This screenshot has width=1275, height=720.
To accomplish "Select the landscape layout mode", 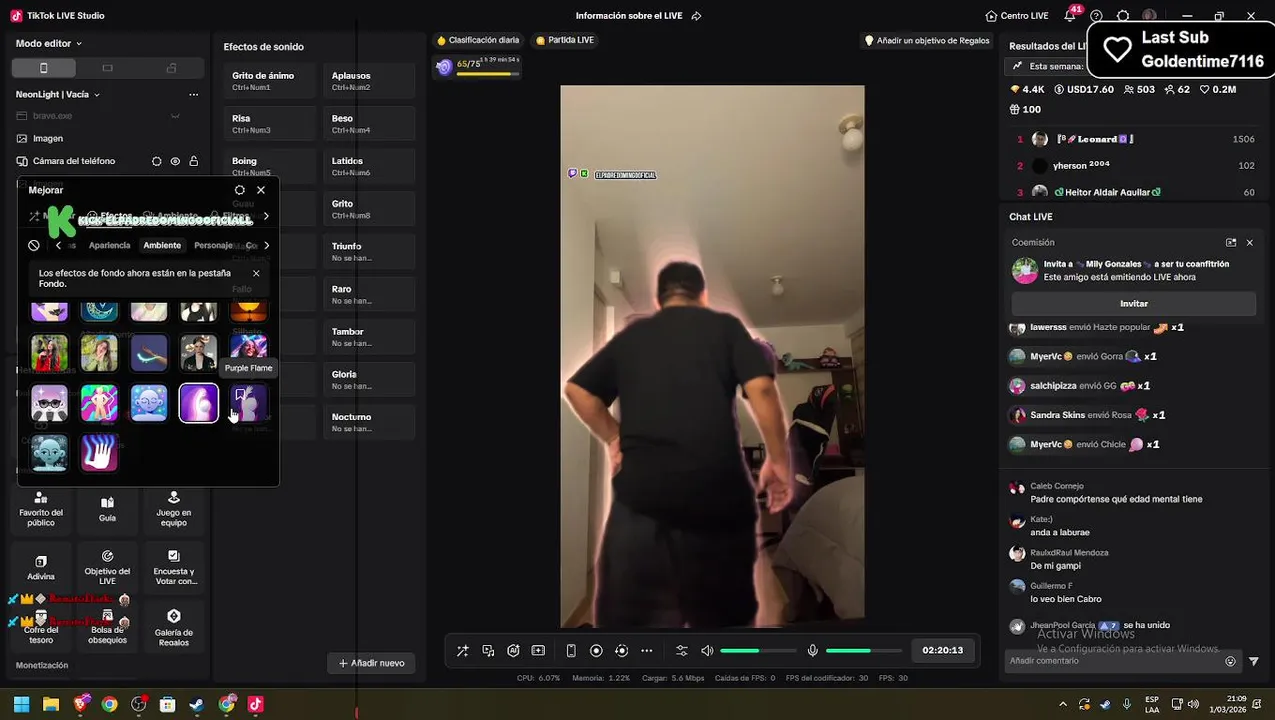I will click(x=107, y=68).
